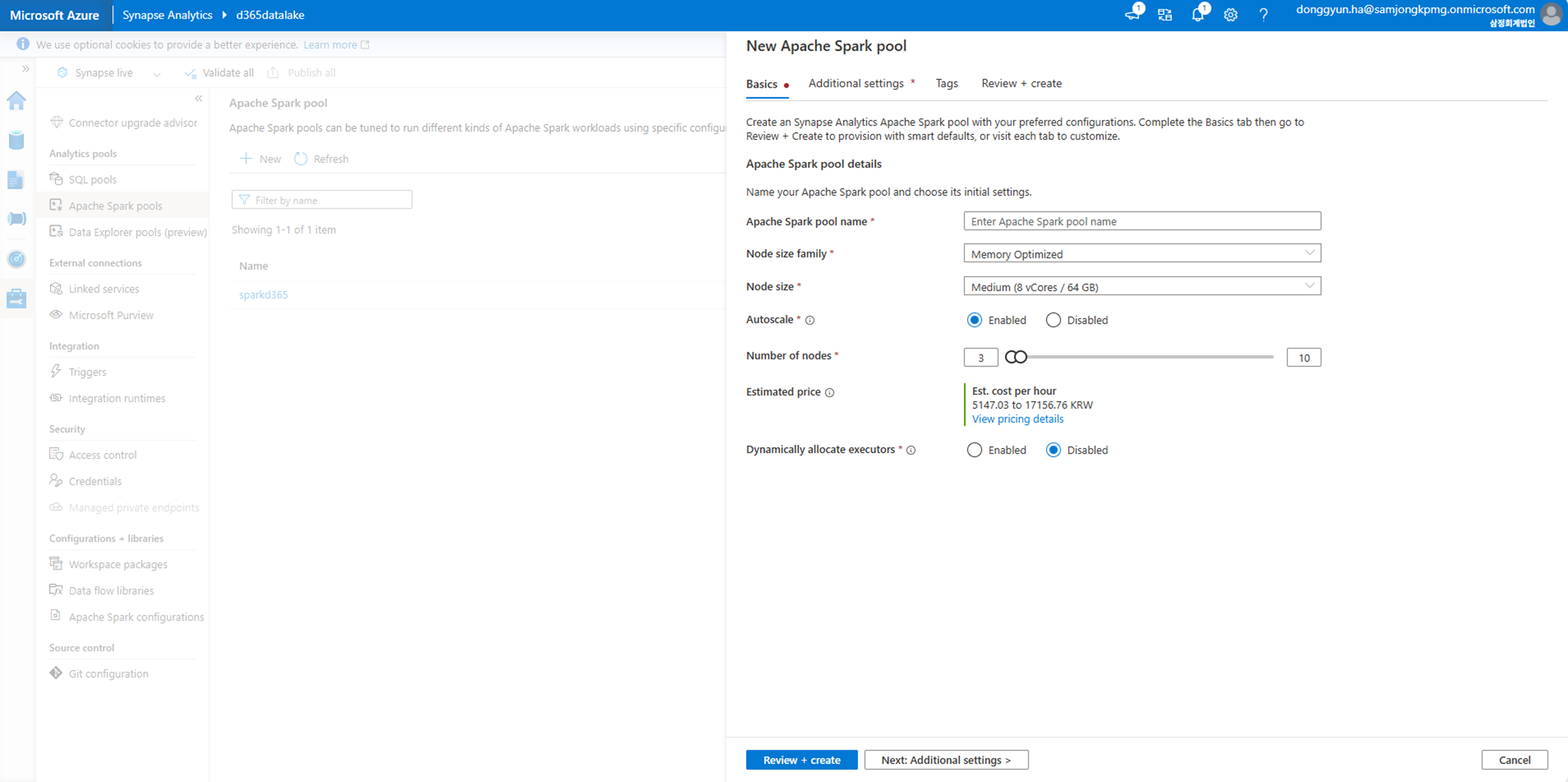This screenshot has width=1568, height=782.
Task: Open the Data hub cylinder icon
Action: pyautogui.click(x=16, y=140)
